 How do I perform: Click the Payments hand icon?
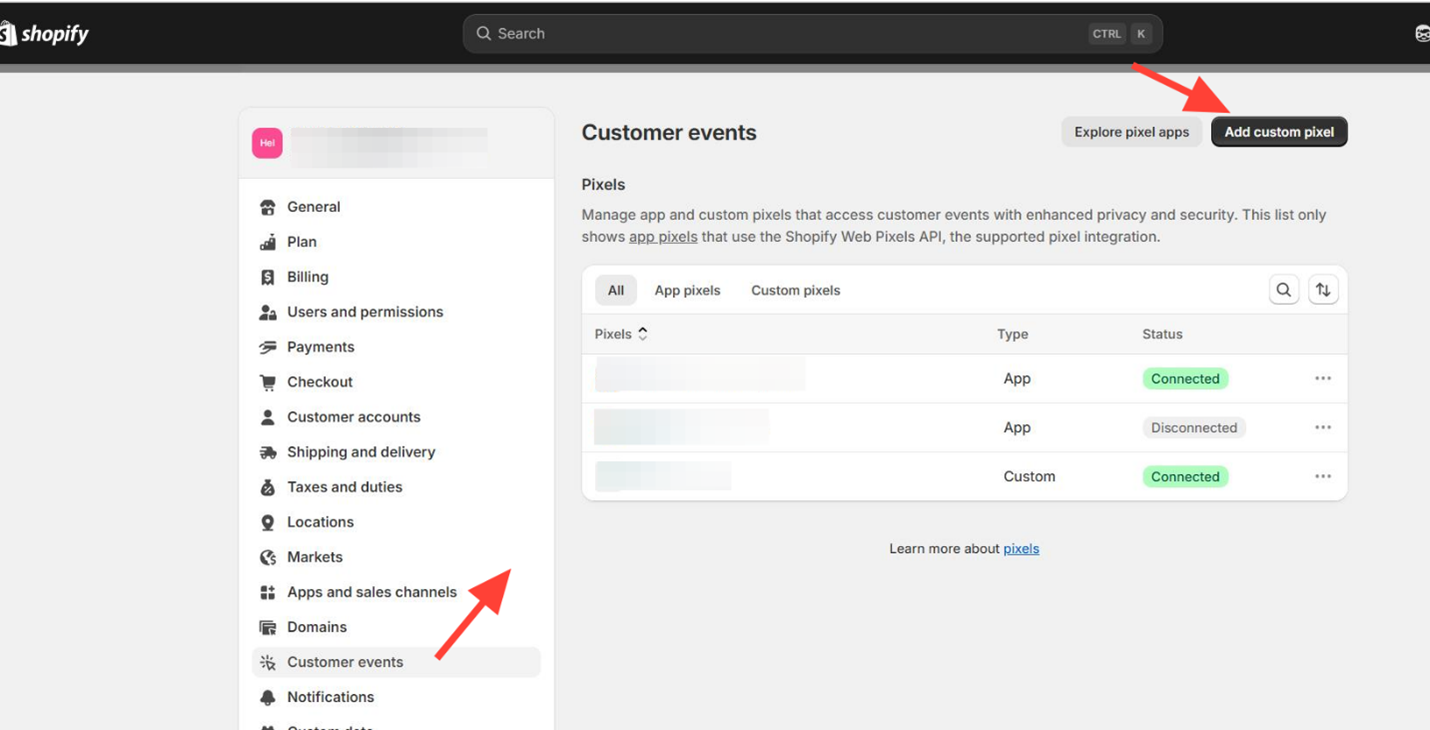click(x=268, y=347)
